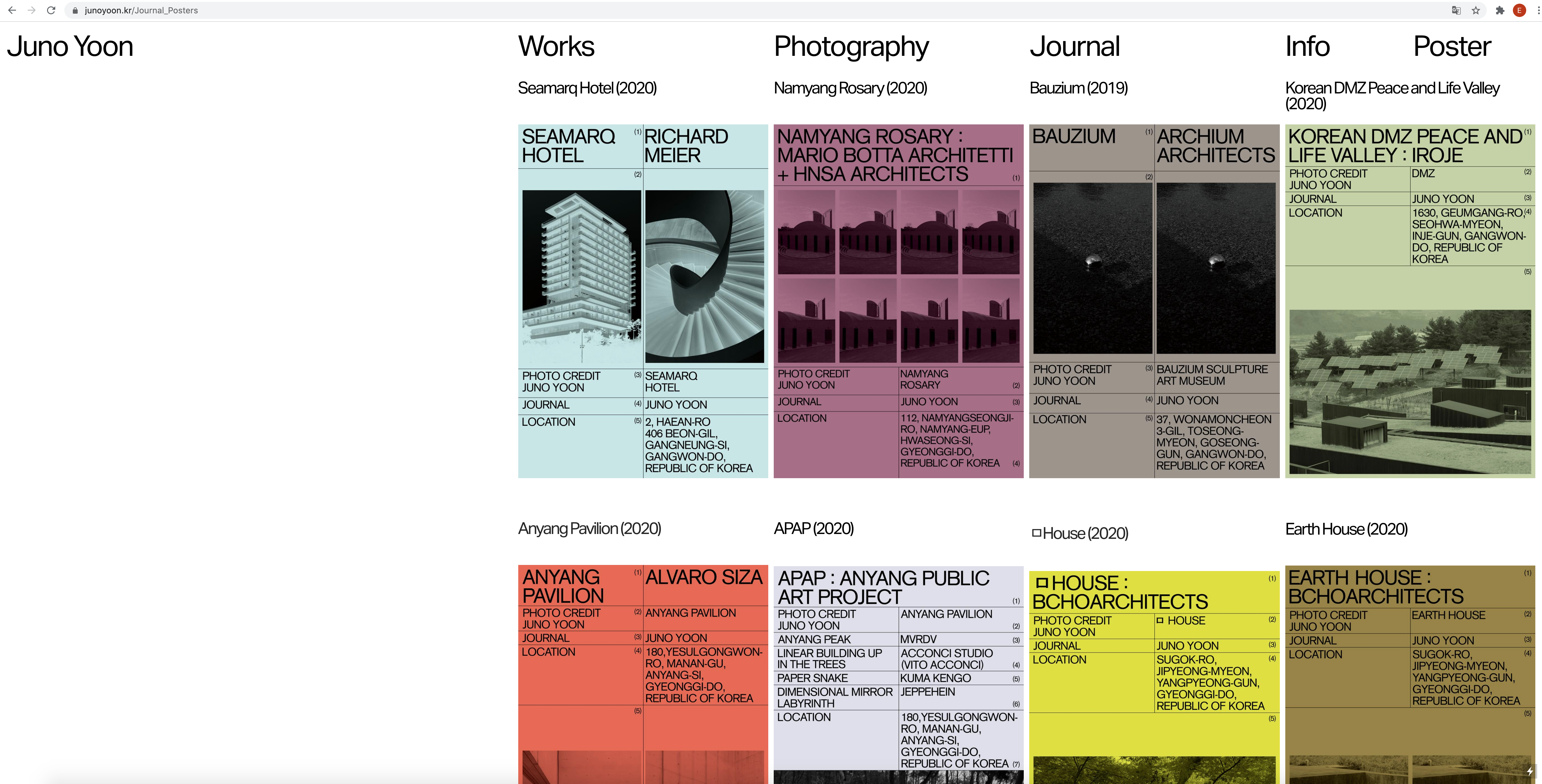1542x784 pixels.
Task: Click the lightning bolt icon at bottom right
Action: (1530, 771)
